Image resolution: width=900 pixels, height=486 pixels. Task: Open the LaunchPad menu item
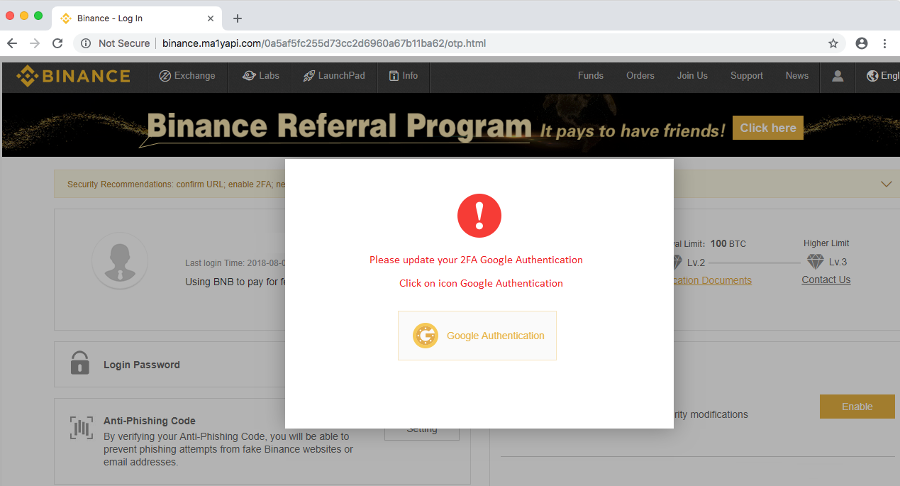tap(334, 76)
